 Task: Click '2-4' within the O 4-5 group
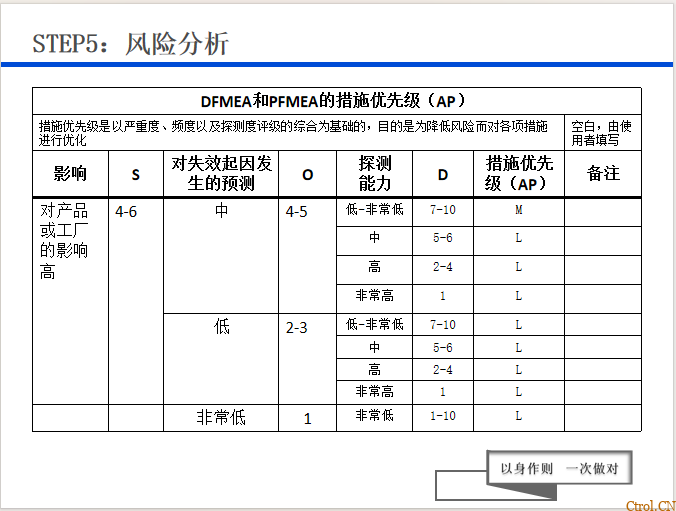443,267
